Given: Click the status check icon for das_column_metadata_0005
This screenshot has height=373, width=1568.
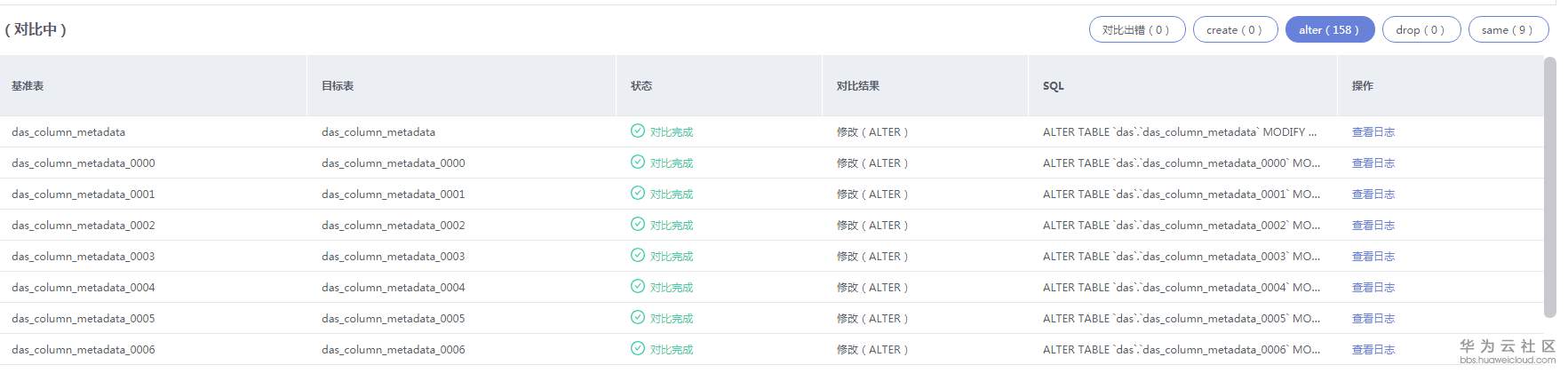Looking at the screenshot, I should click(x=637, y=318).
